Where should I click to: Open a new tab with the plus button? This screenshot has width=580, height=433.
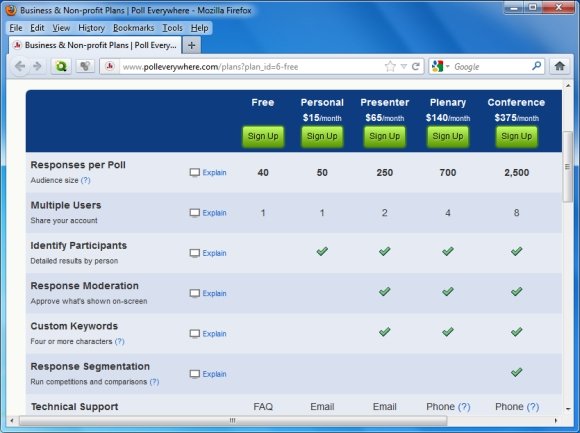point(192,45)
